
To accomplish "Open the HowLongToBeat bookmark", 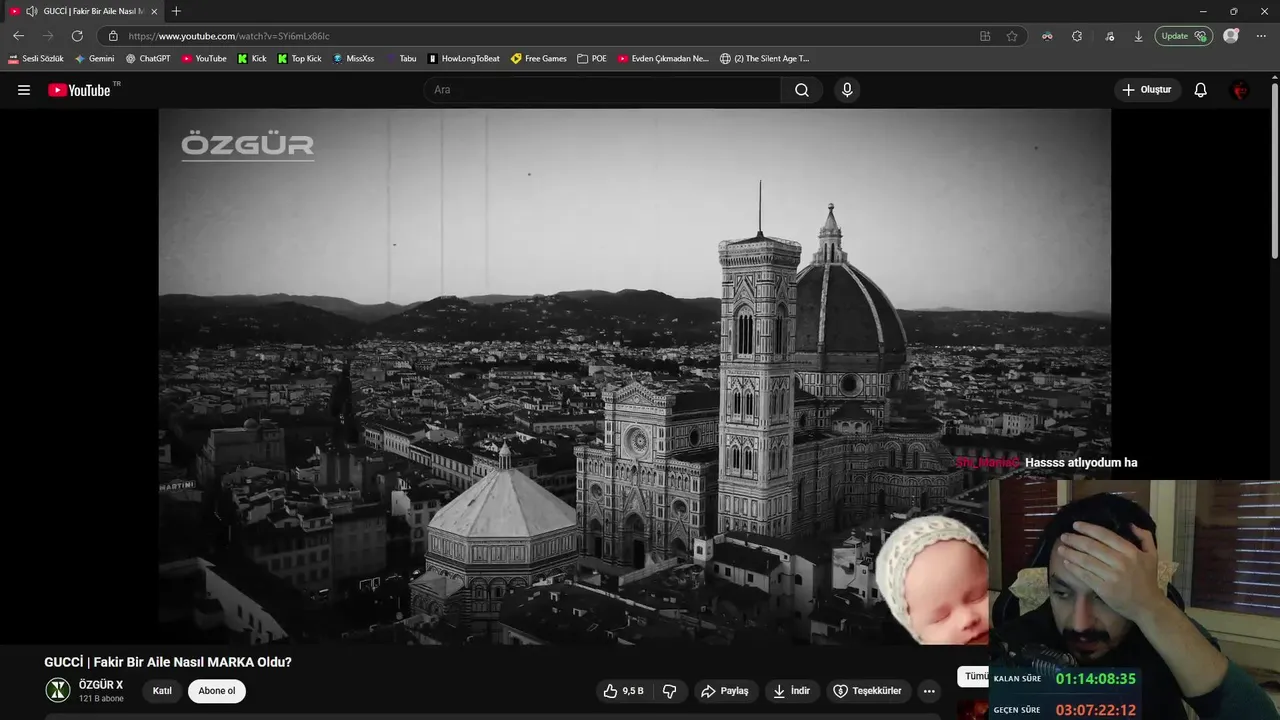I will click(464, 59).
